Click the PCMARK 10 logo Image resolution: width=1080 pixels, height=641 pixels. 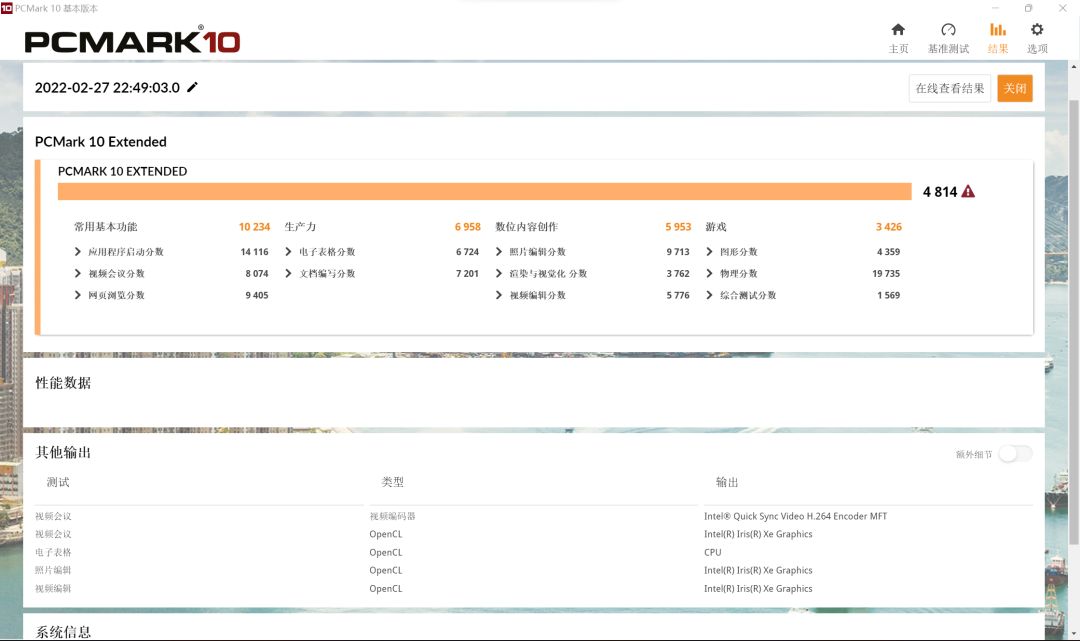[x=132, y=41]
